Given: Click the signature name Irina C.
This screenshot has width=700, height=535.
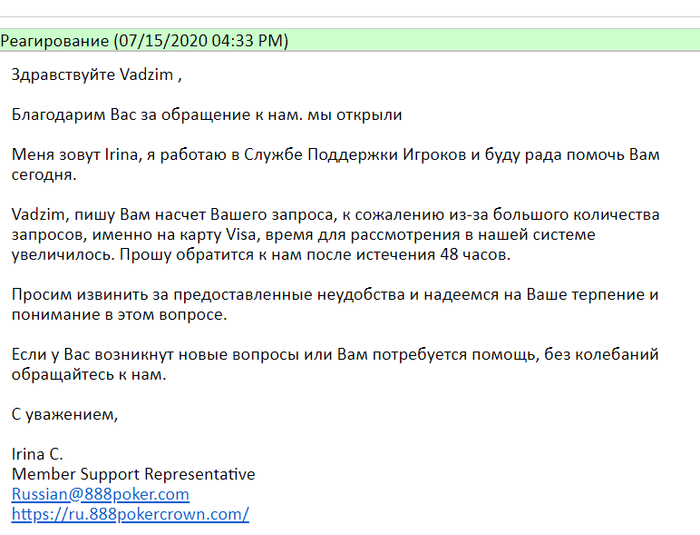Looking at the screenshot, I should [37, 454].
